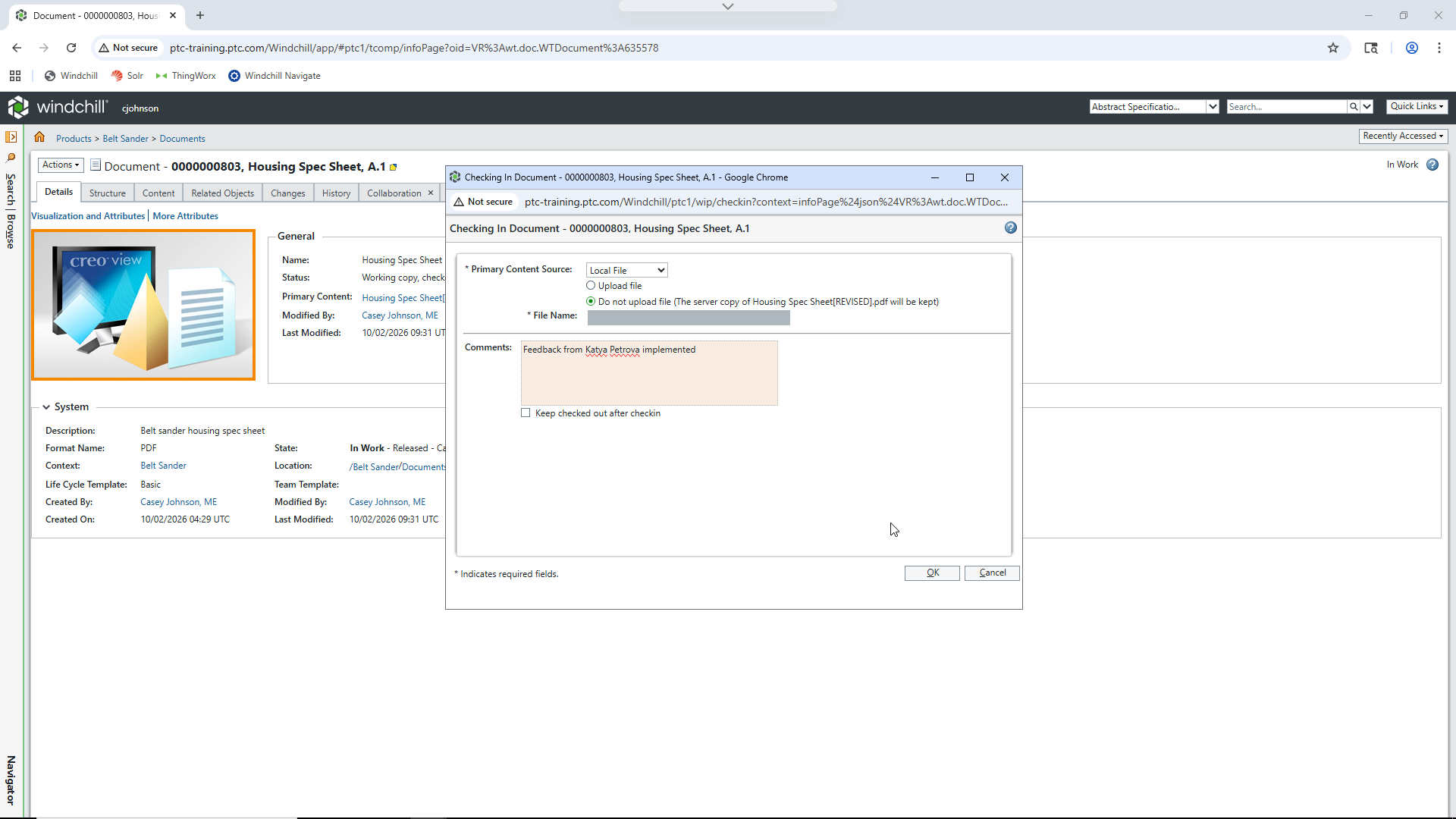Screen dimensions: 1456x819
Task: Cancel the check-in dialog
Action: pyautogui.click(x=992, y=573)
